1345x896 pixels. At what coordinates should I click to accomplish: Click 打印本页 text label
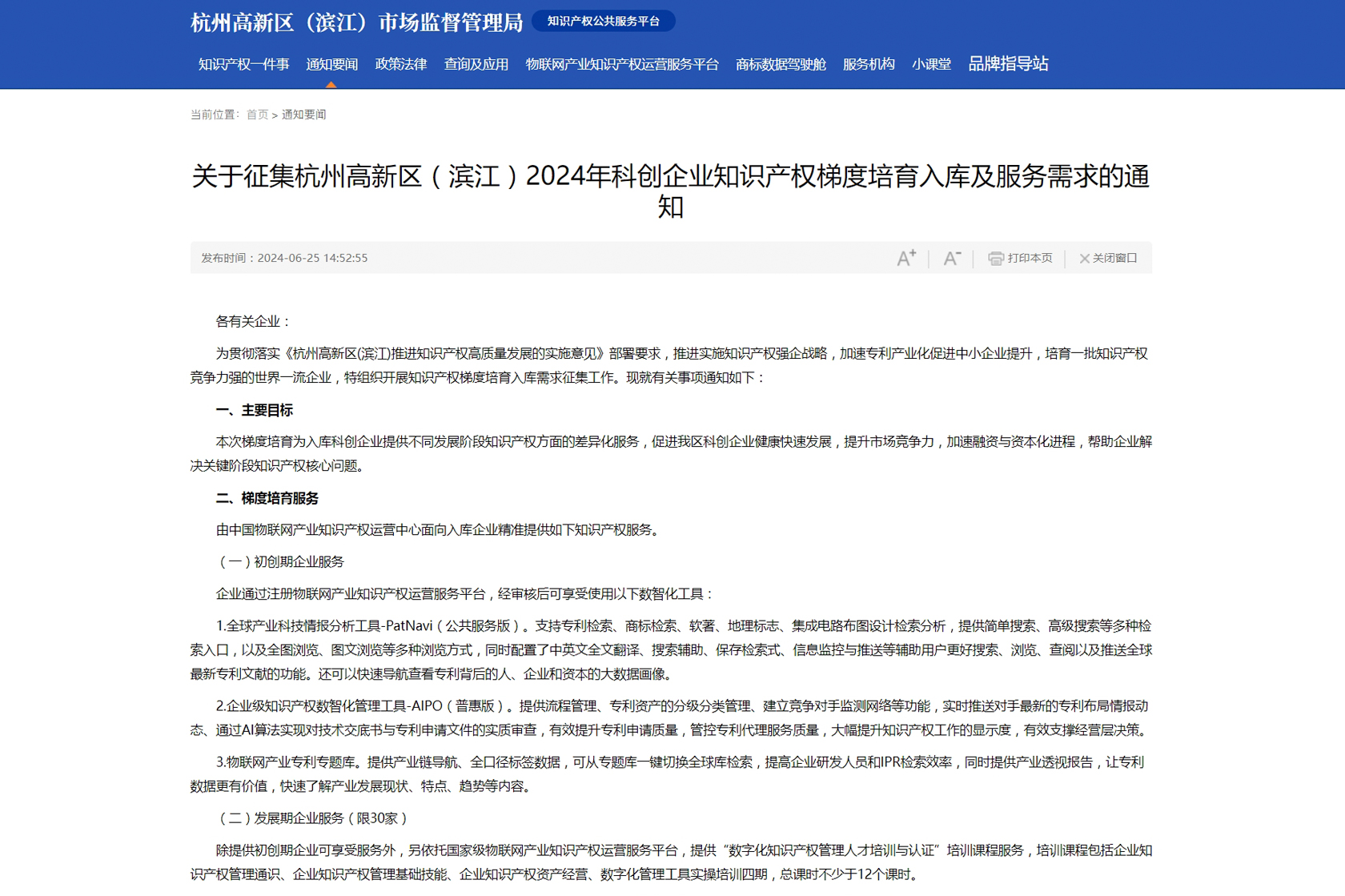point(1030,258)
